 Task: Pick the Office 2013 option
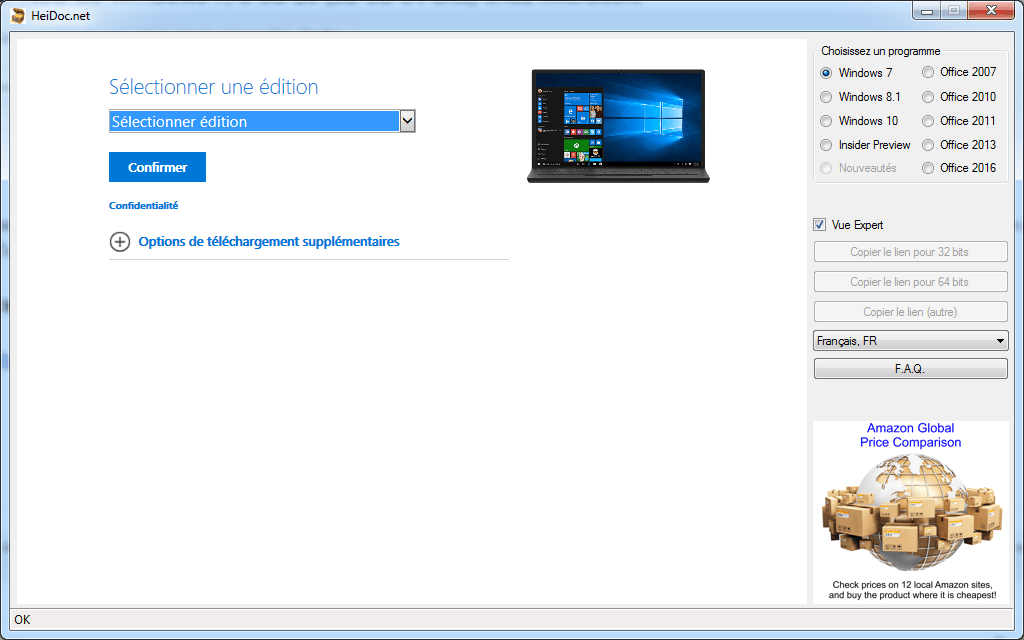[x=928, y=145]
